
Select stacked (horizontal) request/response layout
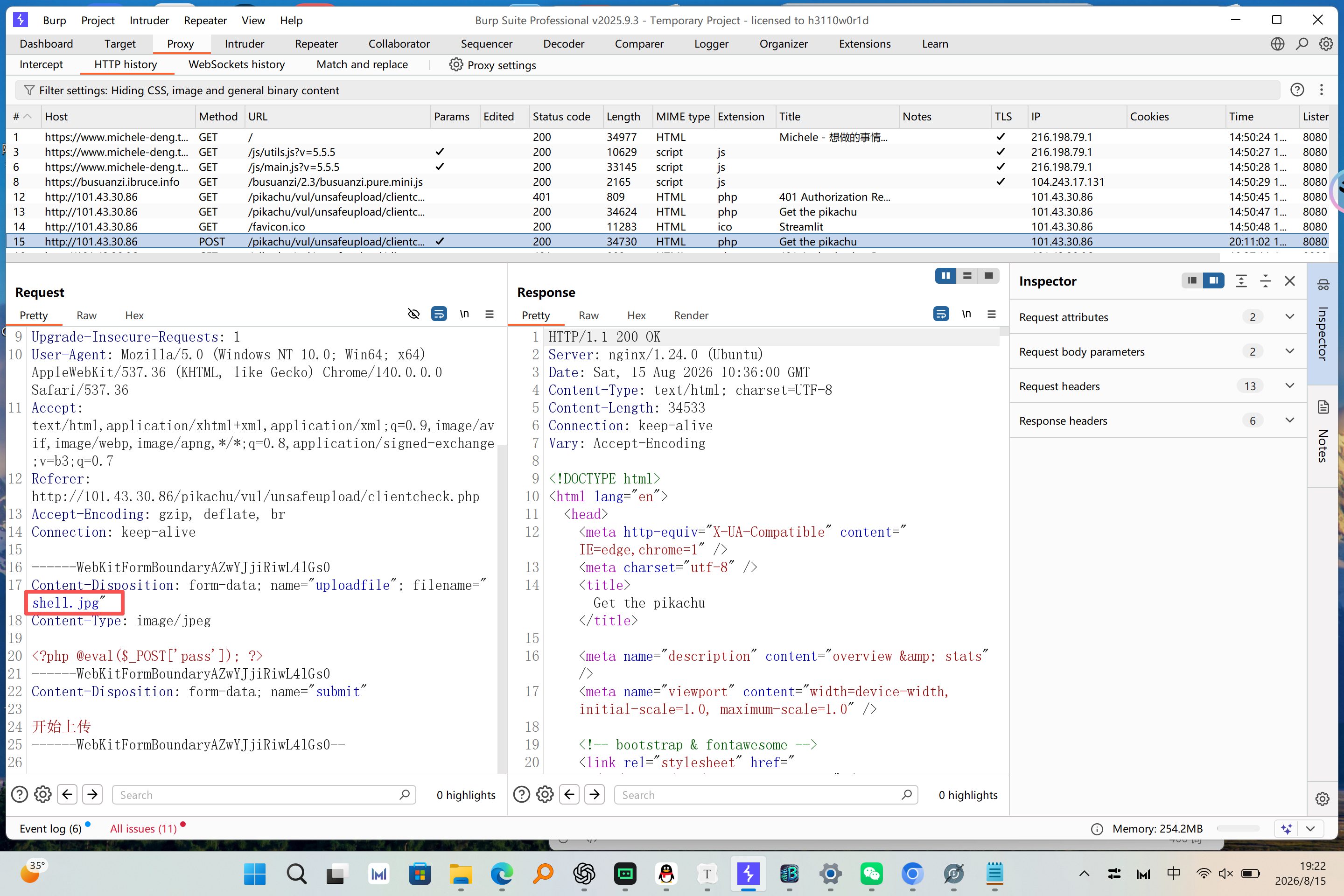point(967,276)
